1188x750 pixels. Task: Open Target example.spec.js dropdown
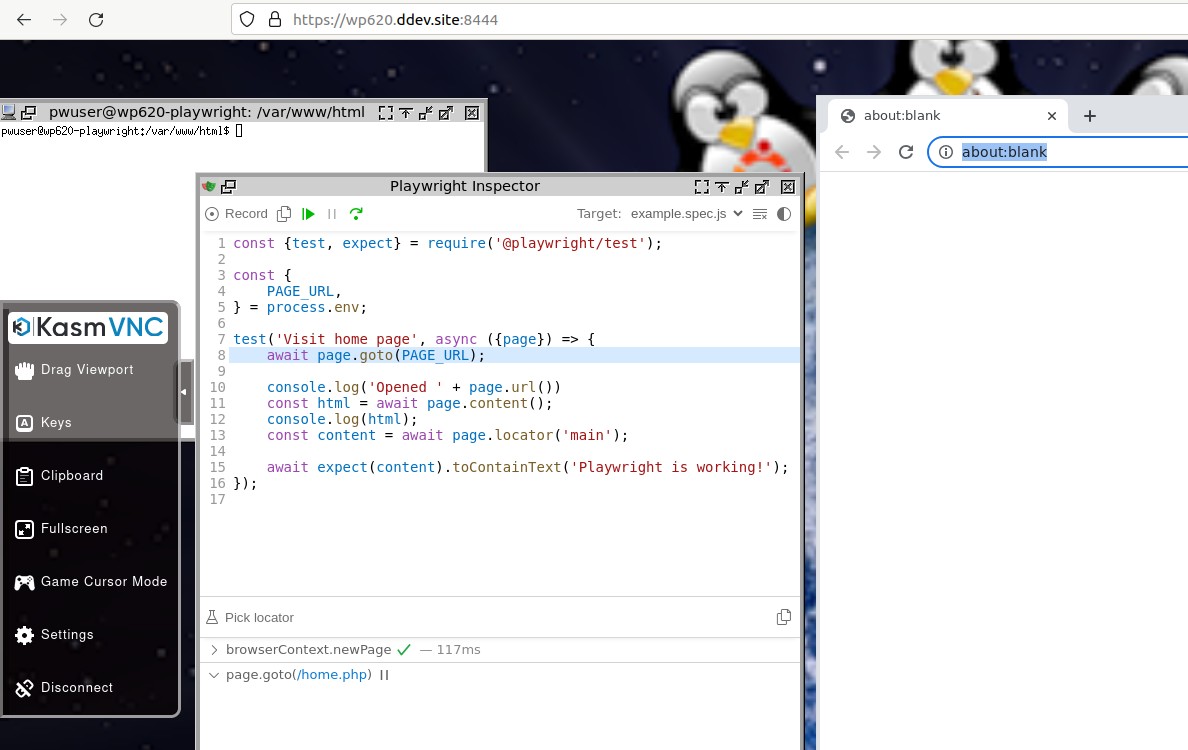tap(686, 214)
